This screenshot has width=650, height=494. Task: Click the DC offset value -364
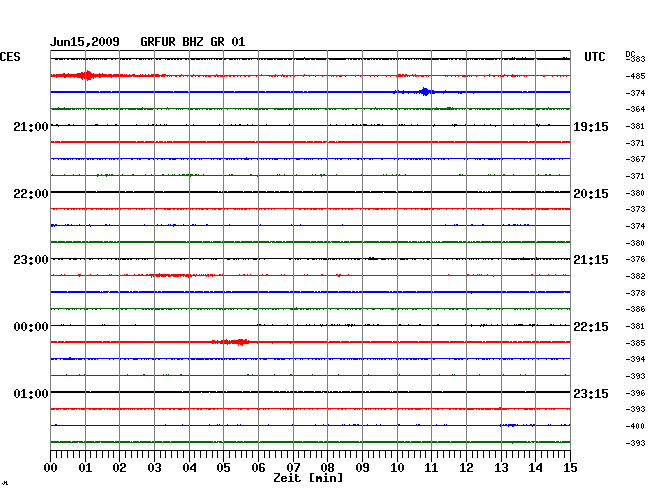[x=635, y=109]
